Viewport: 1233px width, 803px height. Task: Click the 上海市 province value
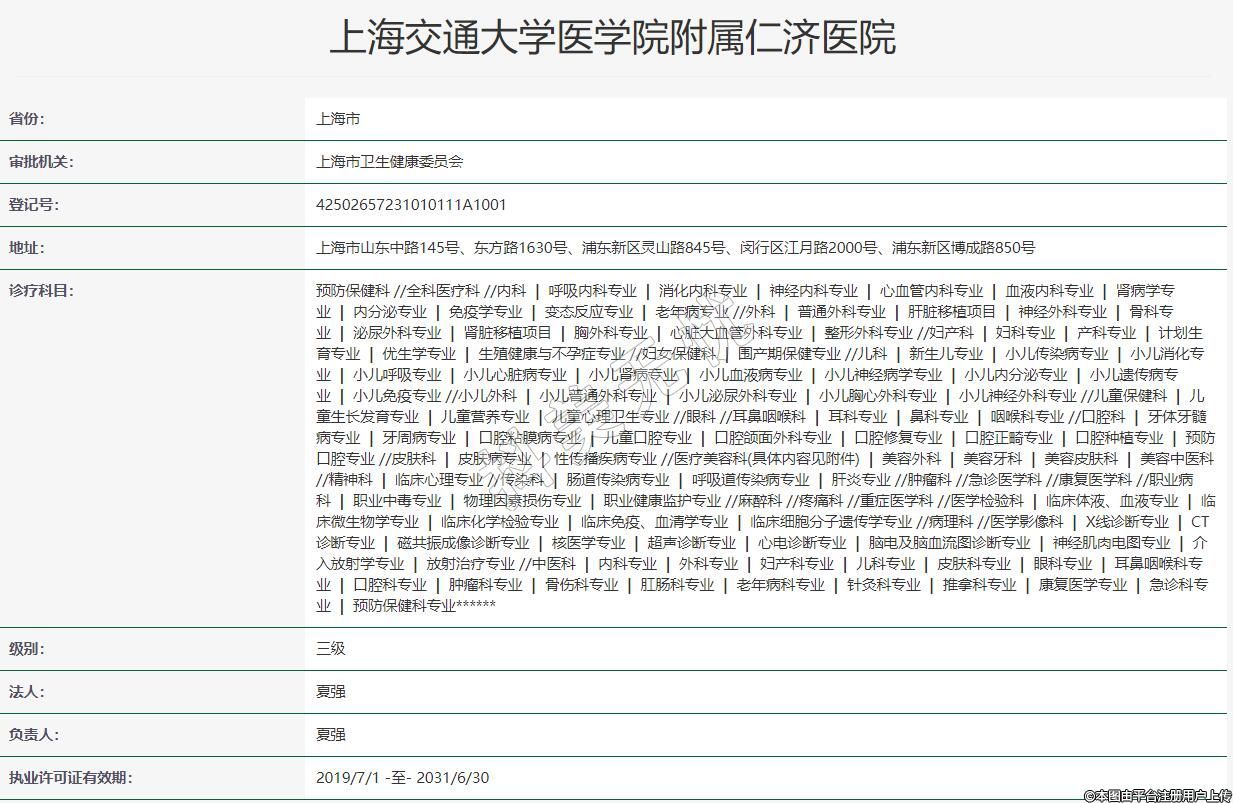pos(338,119)
